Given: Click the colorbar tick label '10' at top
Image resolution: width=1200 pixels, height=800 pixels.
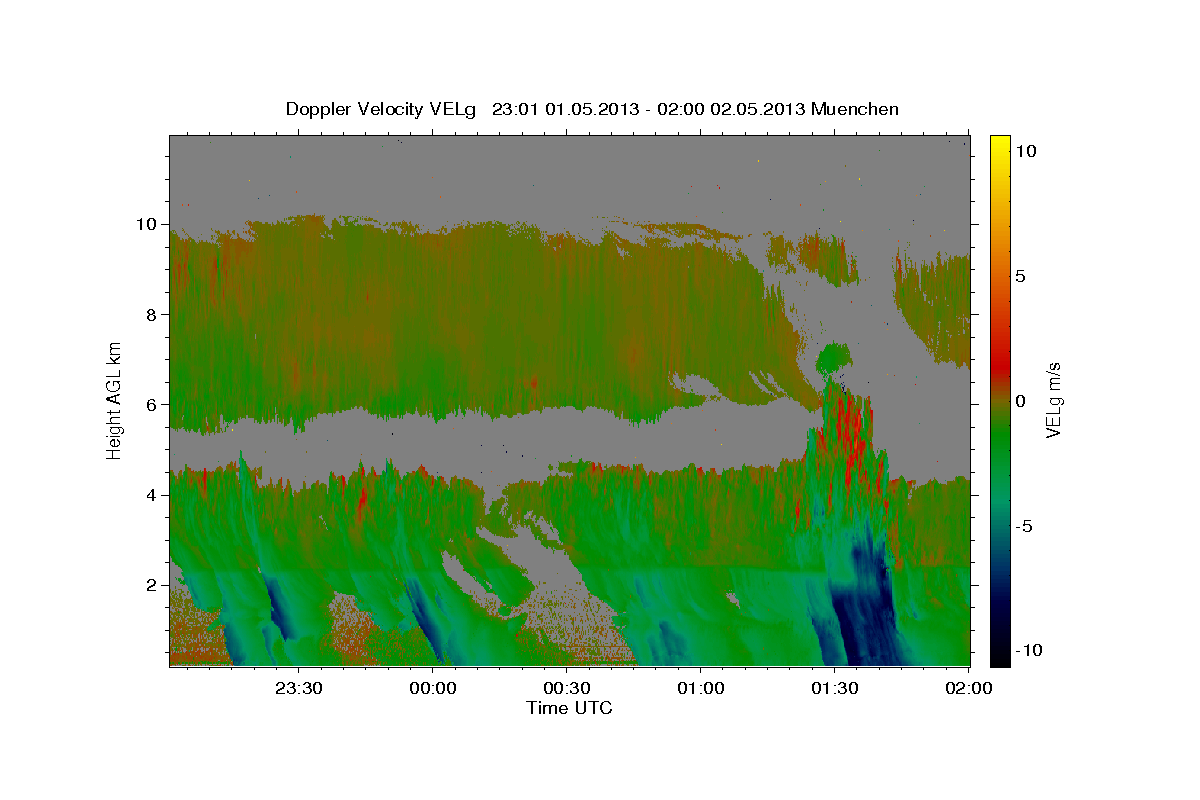Looking at the screenshot, I should (1027, 151).
